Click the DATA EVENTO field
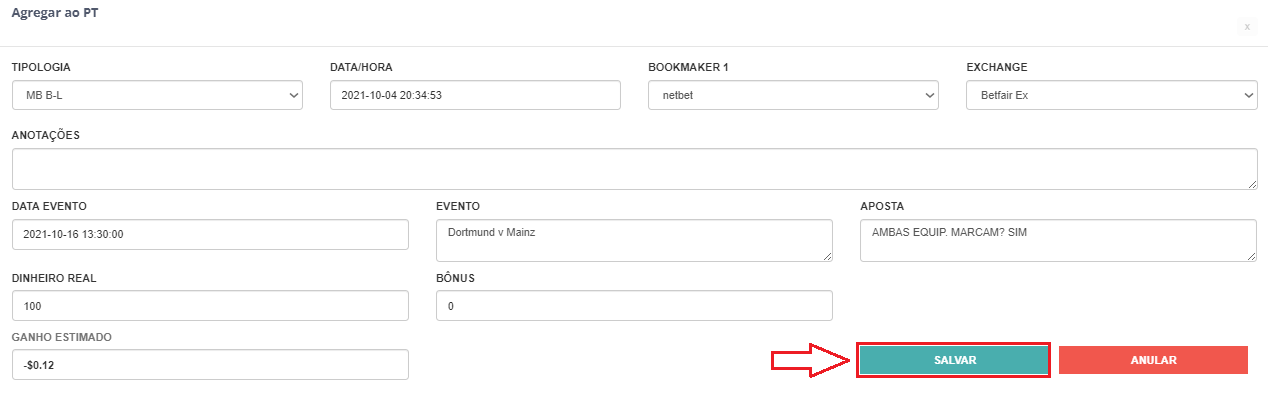The height and width of the screenshot is (399, 1268). coord(210,234)
